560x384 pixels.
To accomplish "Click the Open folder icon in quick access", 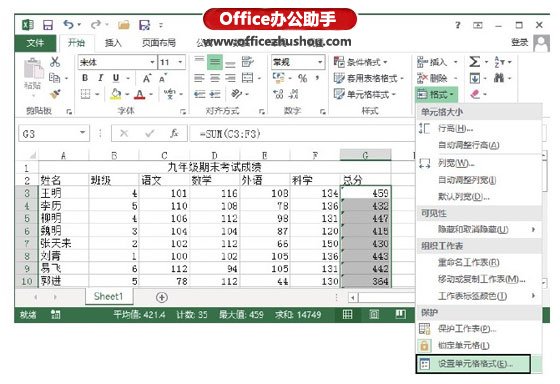I will pyautogui.click(x=124, y=25).
